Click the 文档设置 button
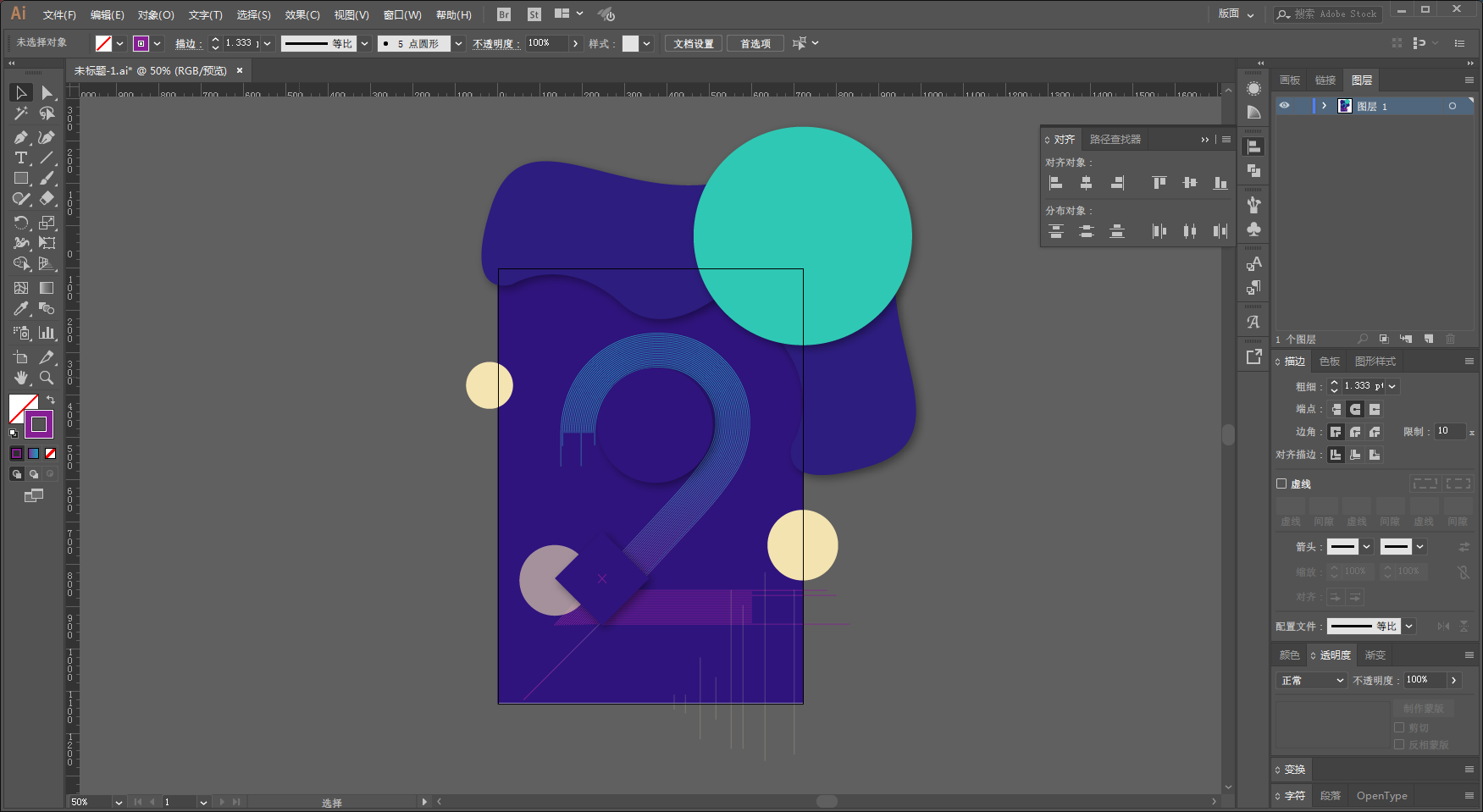This screenshot has width=1483, height=812. 694,43
